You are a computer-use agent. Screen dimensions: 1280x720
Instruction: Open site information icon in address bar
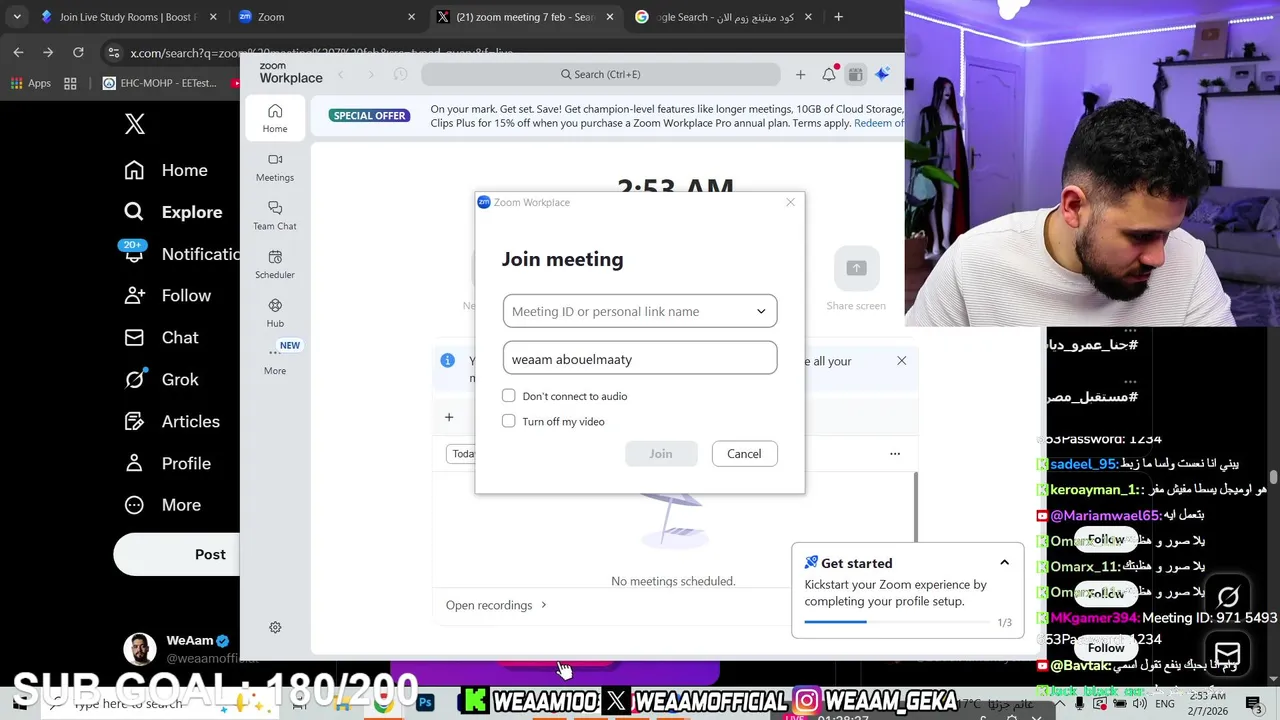(115, 53)
